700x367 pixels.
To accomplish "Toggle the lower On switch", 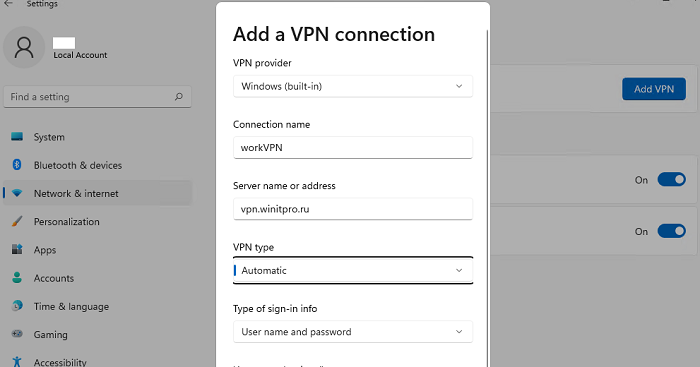I will coord(671,231).
